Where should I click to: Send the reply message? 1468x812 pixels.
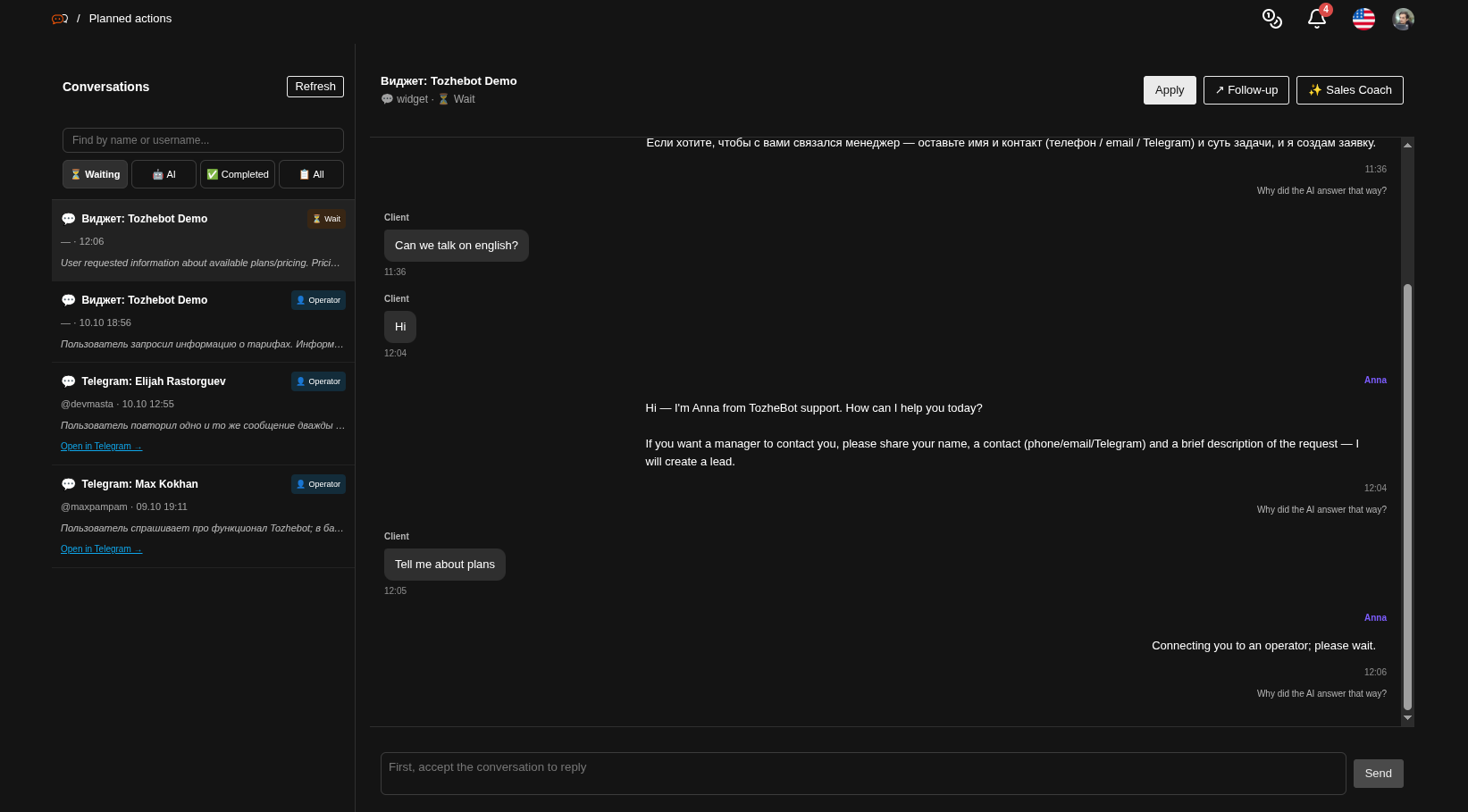click(1379, 774)
